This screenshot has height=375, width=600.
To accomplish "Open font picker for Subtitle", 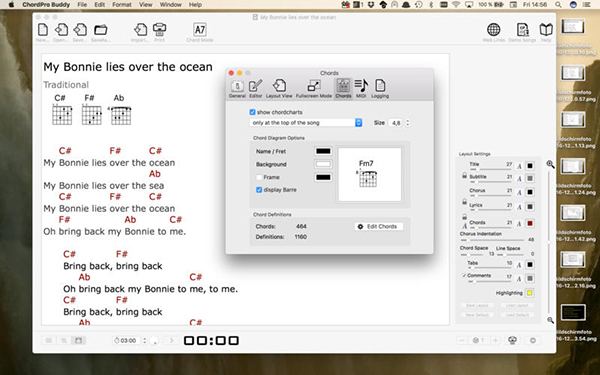I will (x=519, y=179).
